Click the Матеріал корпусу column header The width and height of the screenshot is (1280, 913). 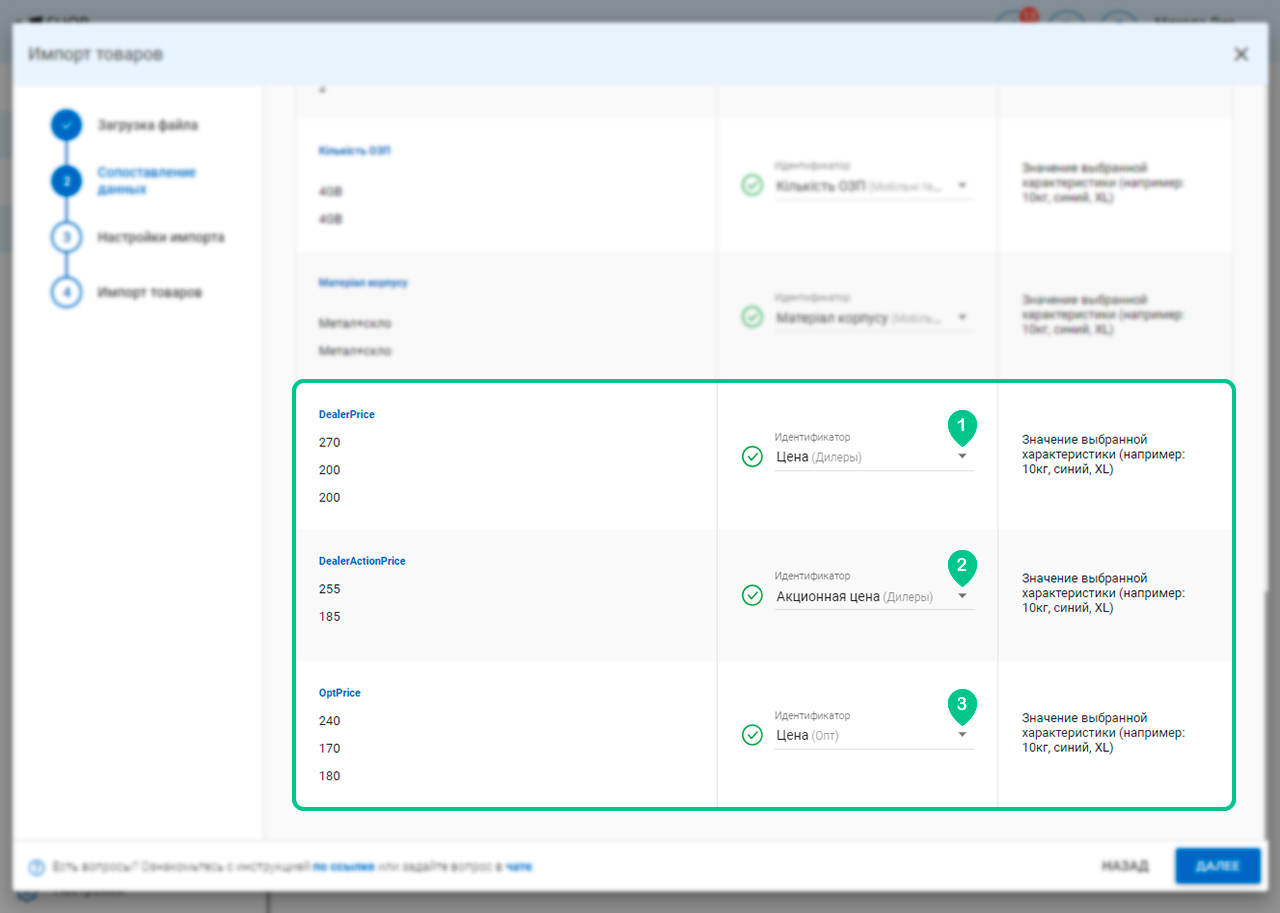pyautogui.click(x=363, y=283)
